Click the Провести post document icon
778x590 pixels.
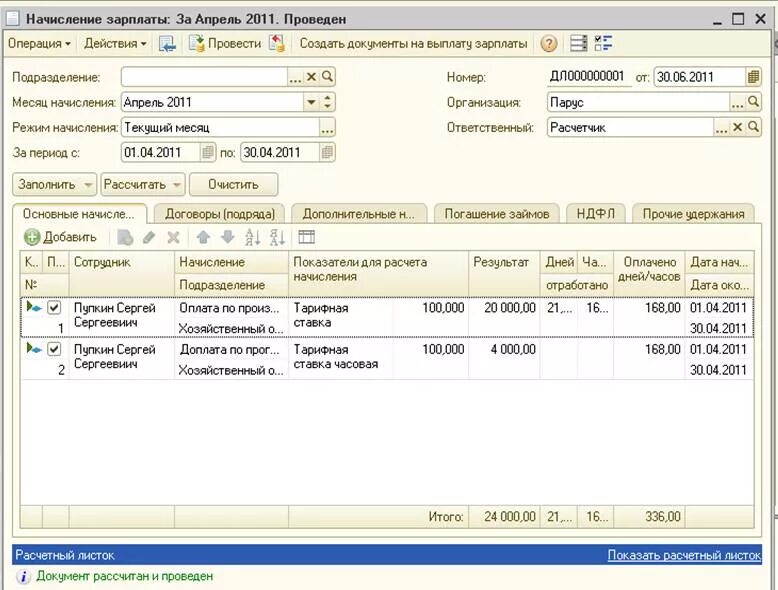pyautogui.click(x=196, y=44)
